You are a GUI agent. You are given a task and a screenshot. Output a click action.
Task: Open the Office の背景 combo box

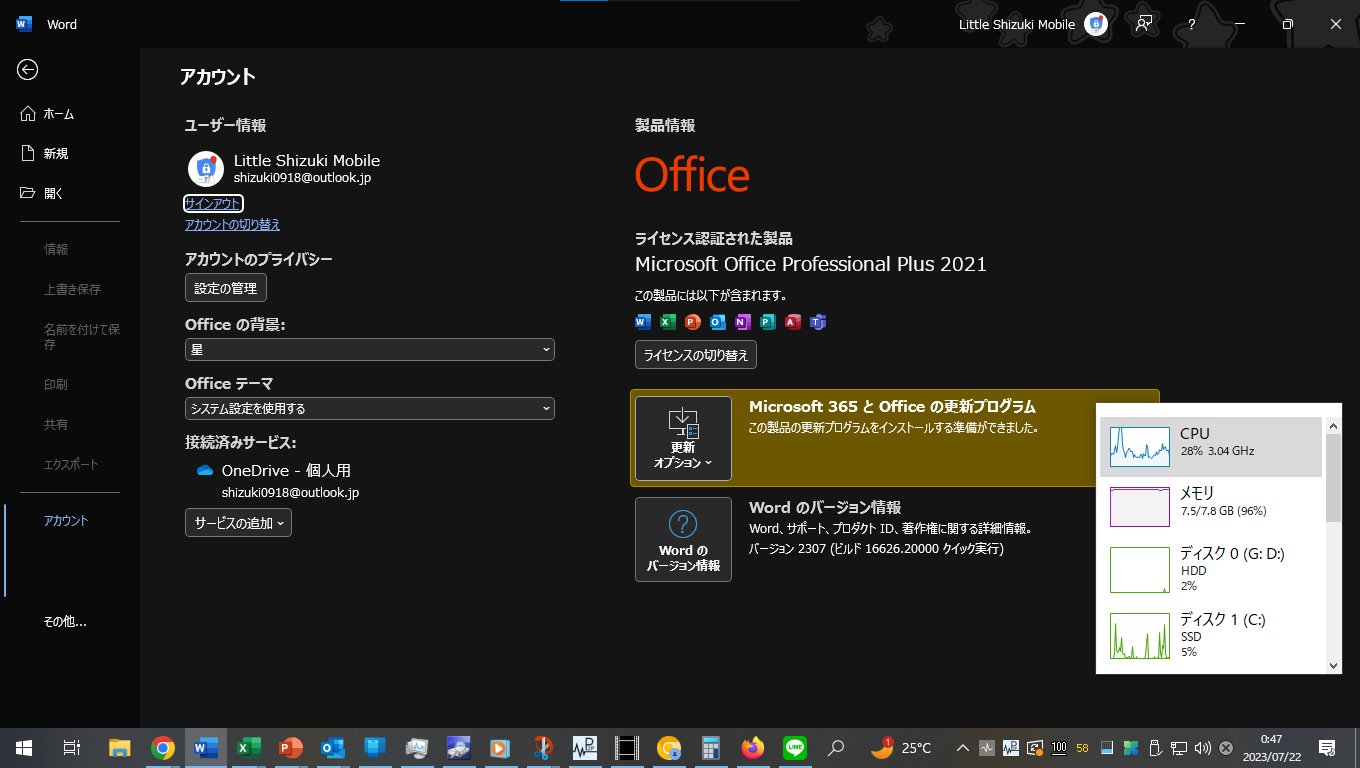click(x=370, y=350)
